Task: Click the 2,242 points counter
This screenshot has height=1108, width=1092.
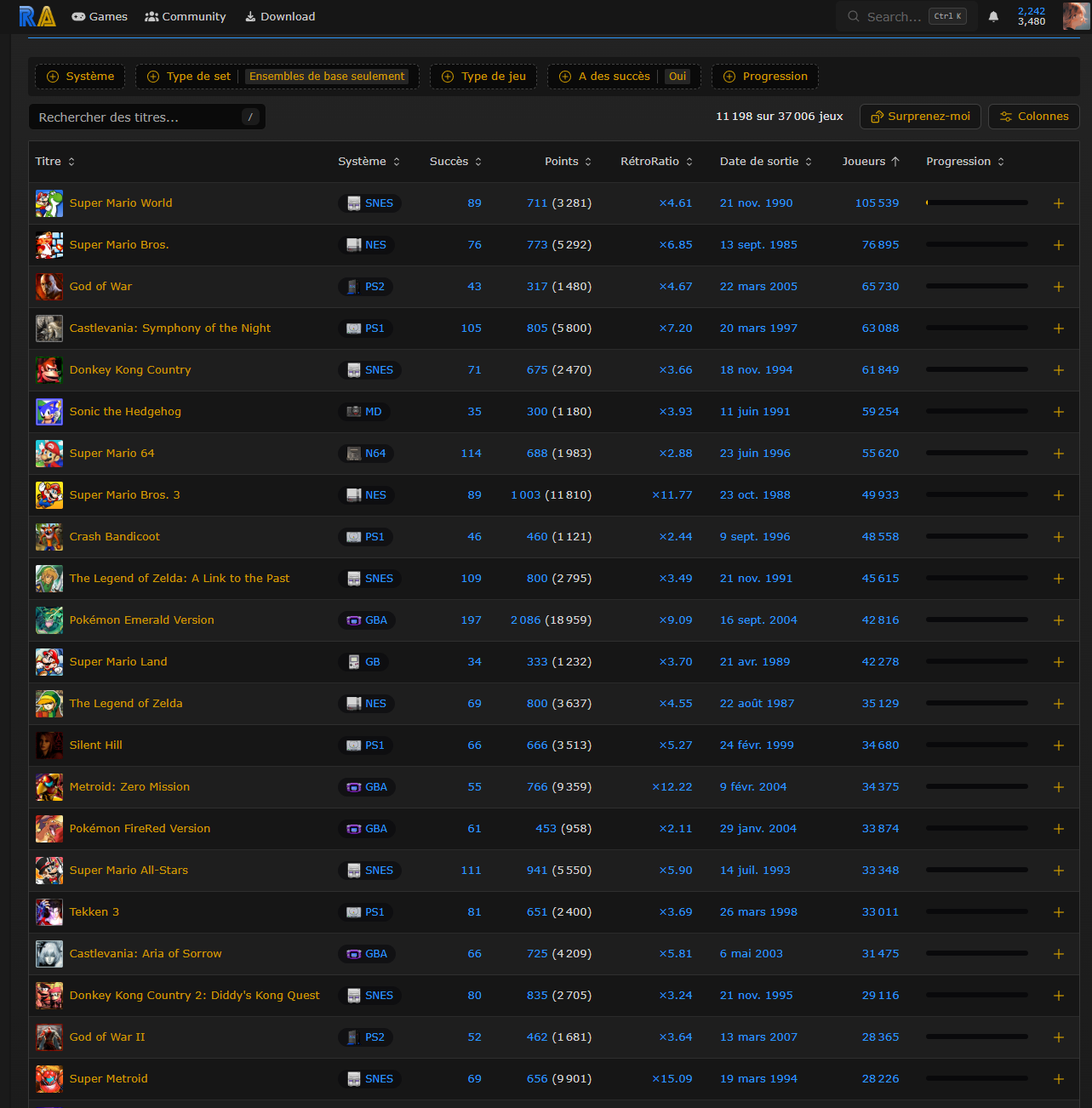Action: point(1032,11)
